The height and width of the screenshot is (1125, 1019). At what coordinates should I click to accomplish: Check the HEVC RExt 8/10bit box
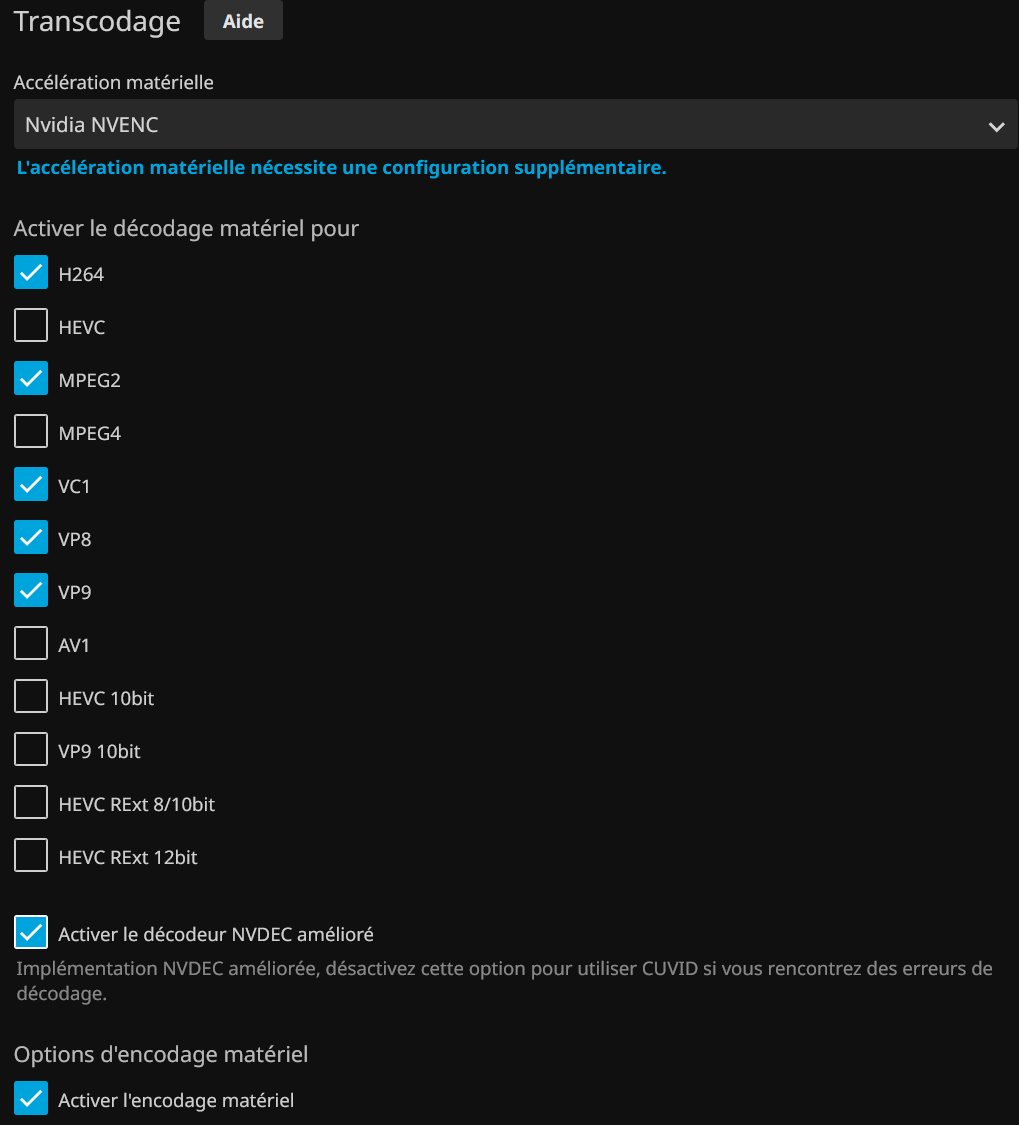pos(31,803)
